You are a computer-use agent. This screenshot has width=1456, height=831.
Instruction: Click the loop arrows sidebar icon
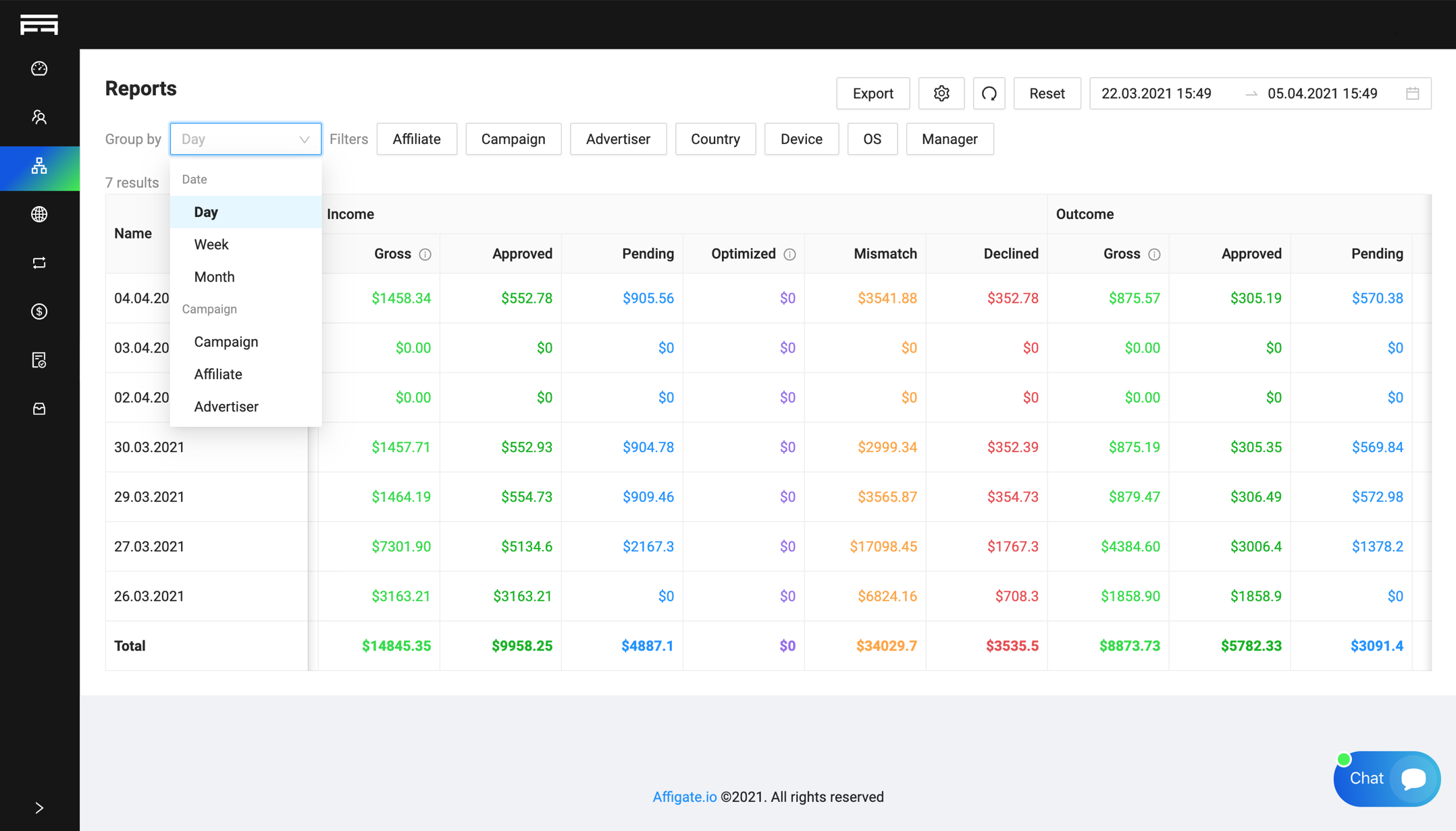[x=39, y=263]
